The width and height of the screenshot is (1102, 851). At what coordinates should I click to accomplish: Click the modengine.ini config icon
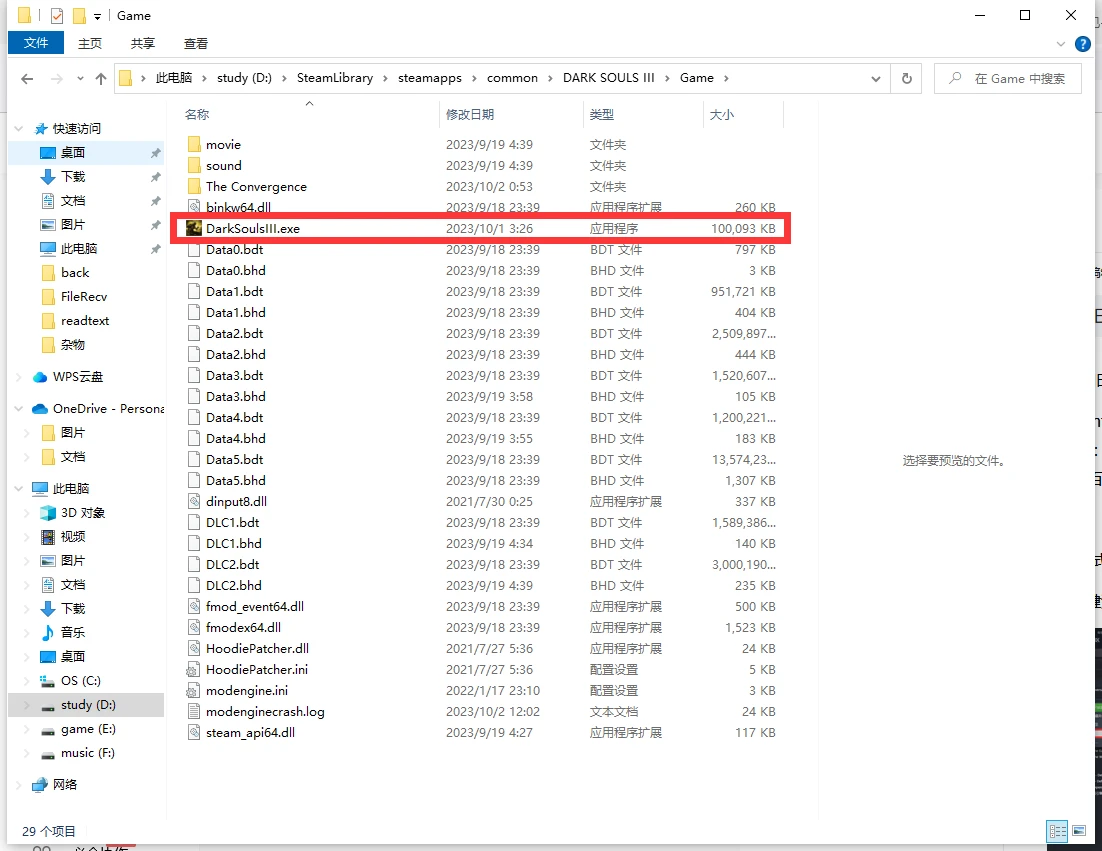pos(193,691)
